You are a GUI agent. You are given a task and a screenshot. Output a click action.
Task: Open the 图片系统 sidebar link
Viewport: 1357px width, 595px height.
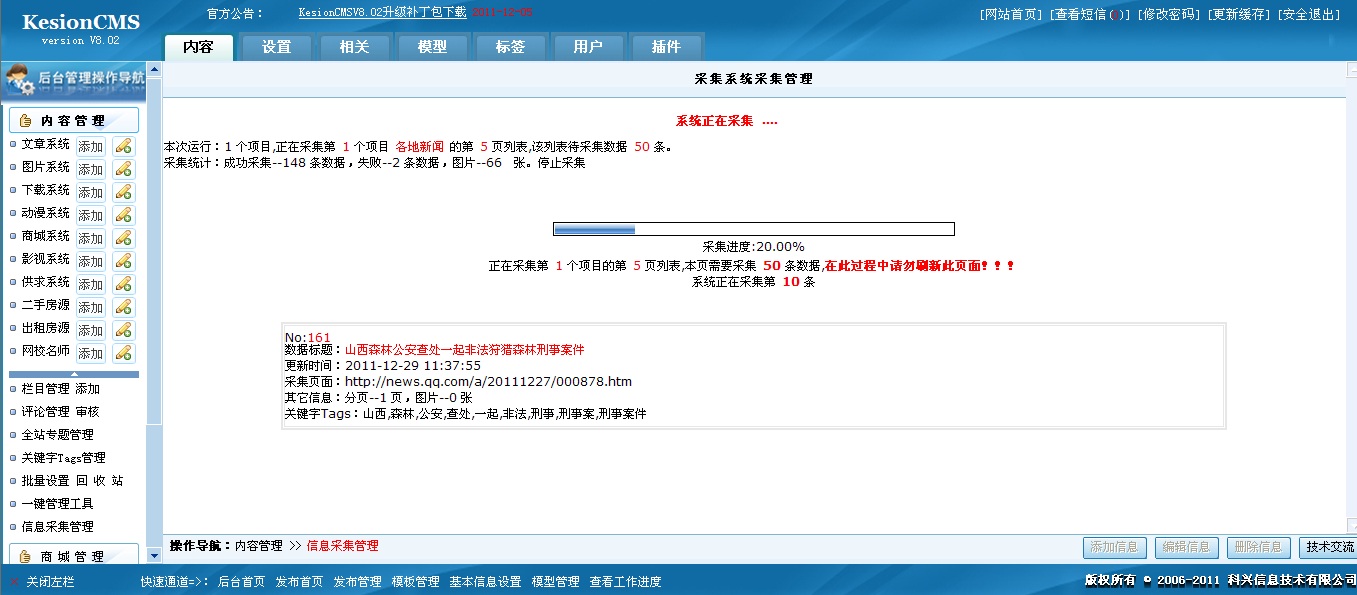coord(46,168)
